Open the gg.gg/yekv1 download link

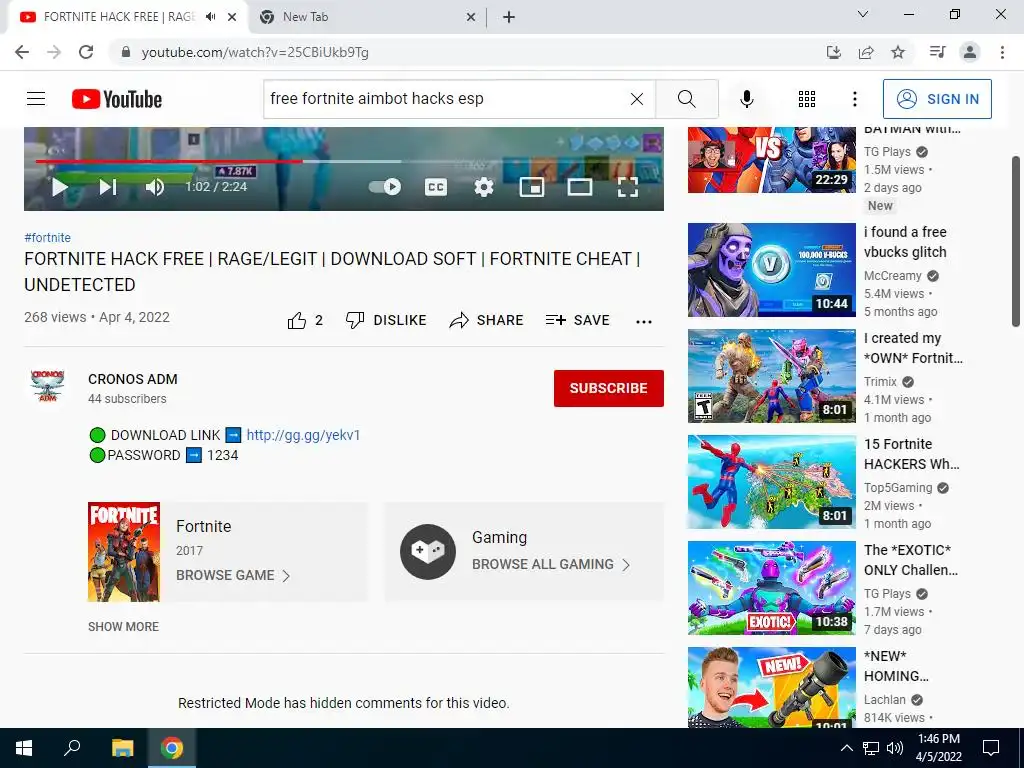(x=303, y=435)
